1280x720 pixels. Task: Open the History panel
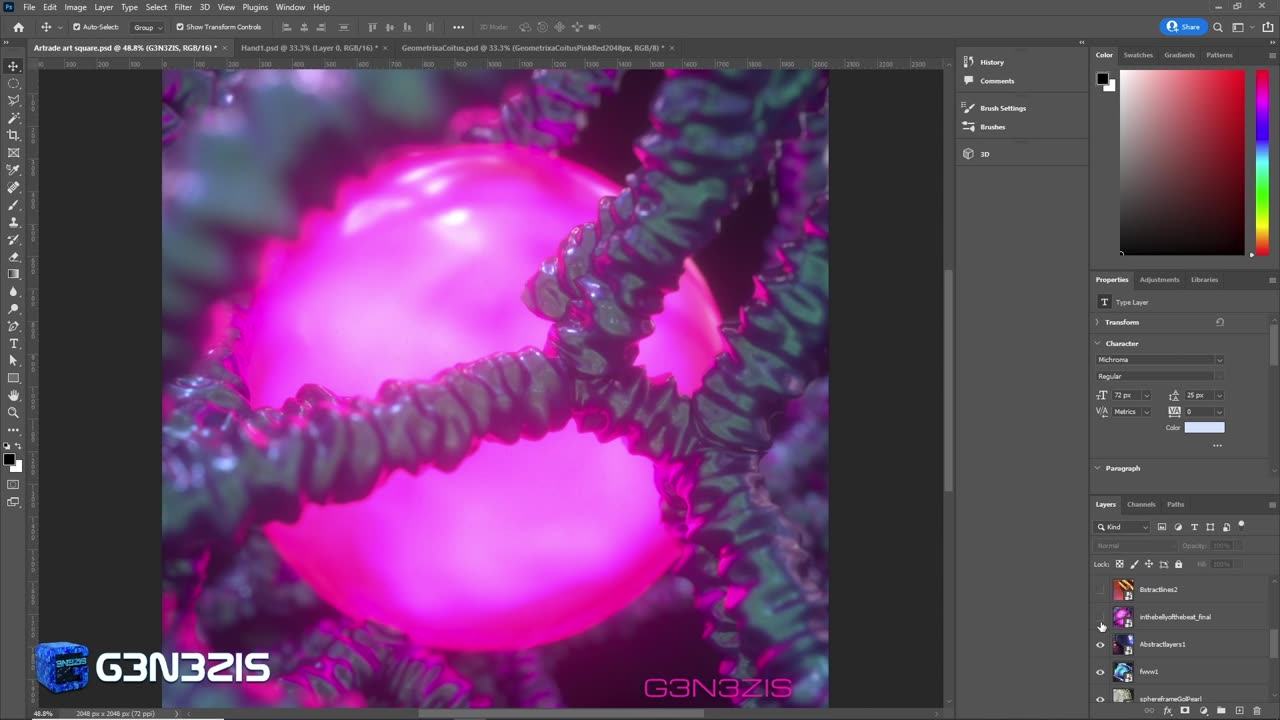(991, 62)
